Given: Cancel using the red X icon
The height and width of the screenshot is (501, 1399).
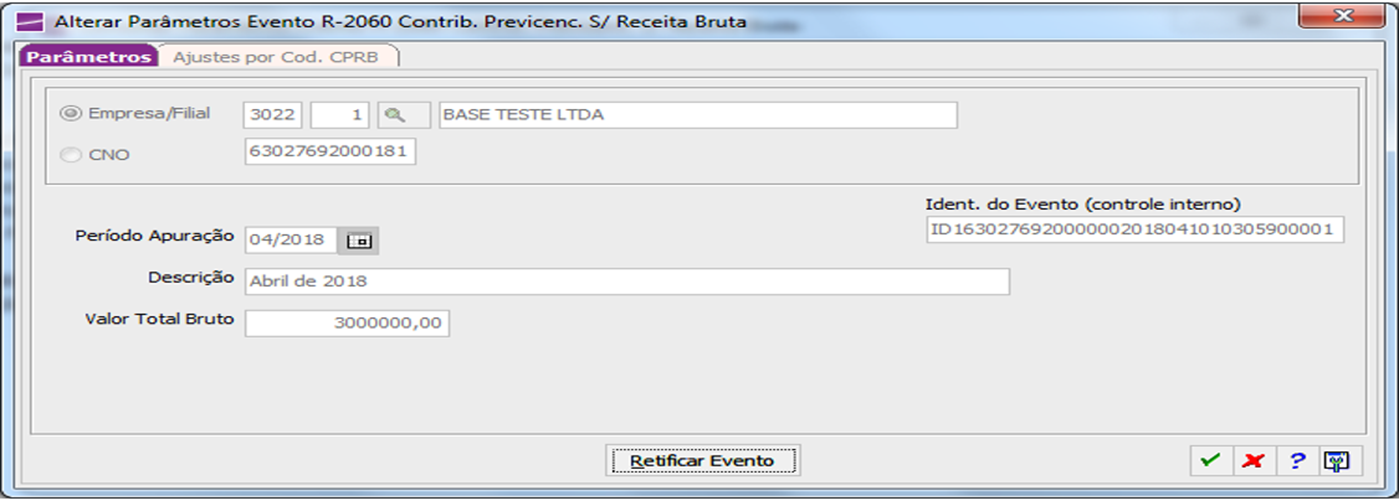Looking at the screenshot, I should tap(1253, 461).
